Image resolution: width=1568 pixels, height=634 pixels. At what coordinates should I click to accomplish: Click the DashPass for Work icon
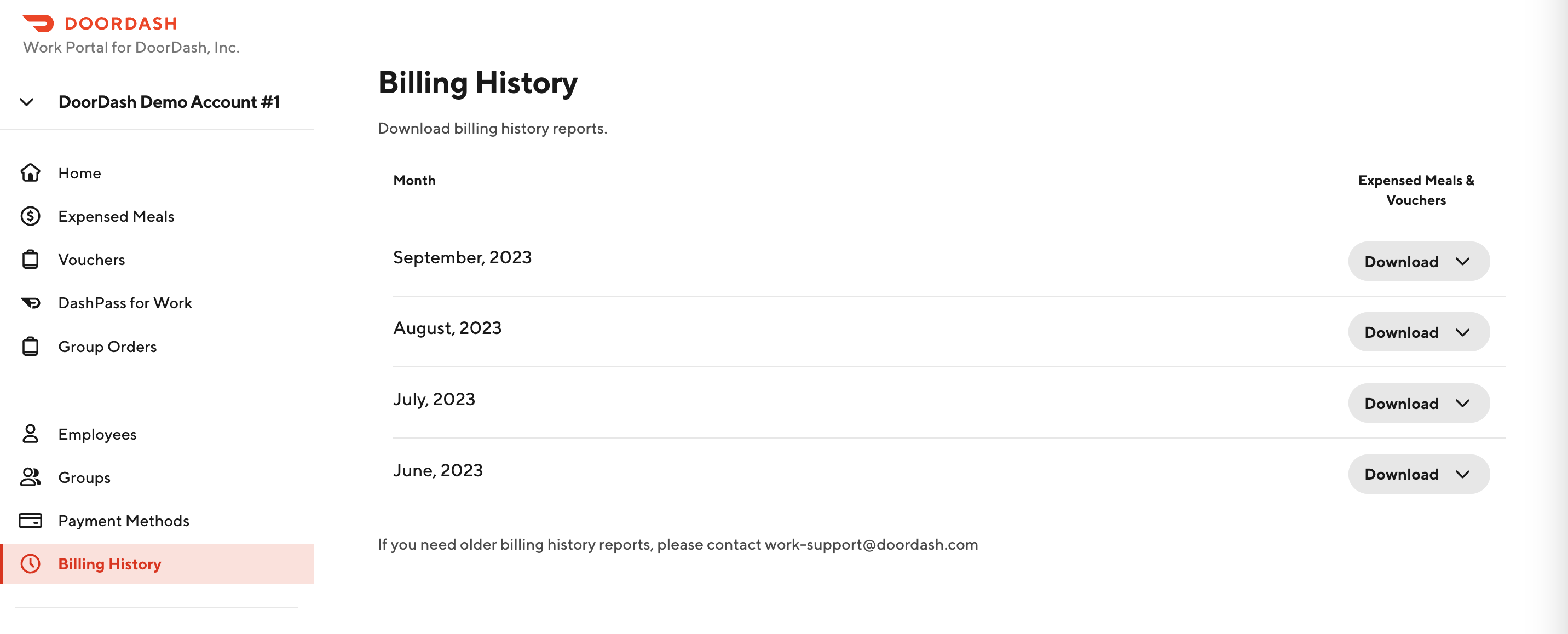31,303
